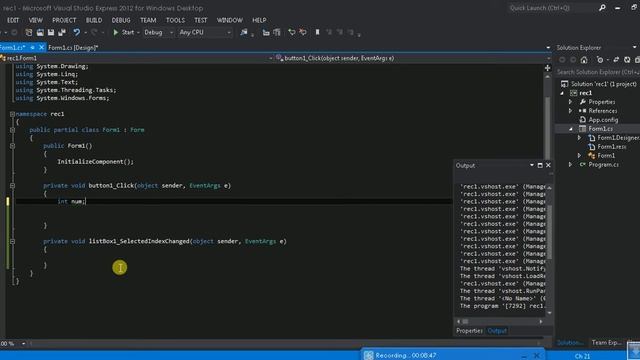The image size is (640, 360).
Task: Click the Solution Explorer Home icon
Action: 584,60
